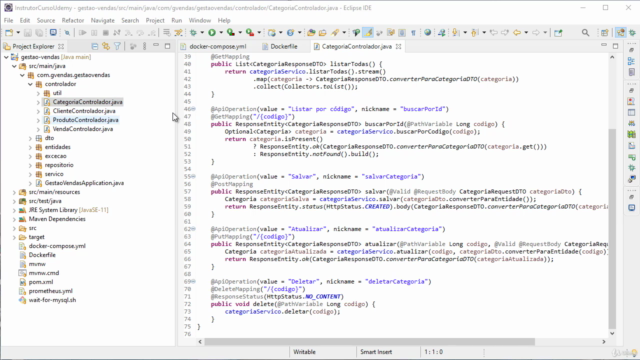Click the Forward navigation arrow
The height and width of the screenshot is (360, 640).
pos(536,33)
